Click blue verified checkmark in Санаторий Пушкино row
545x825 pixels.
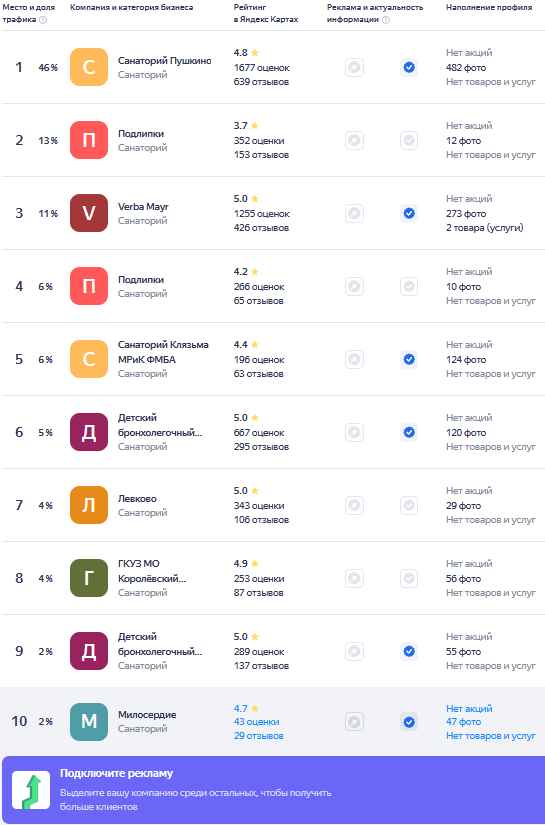(409, 67)
